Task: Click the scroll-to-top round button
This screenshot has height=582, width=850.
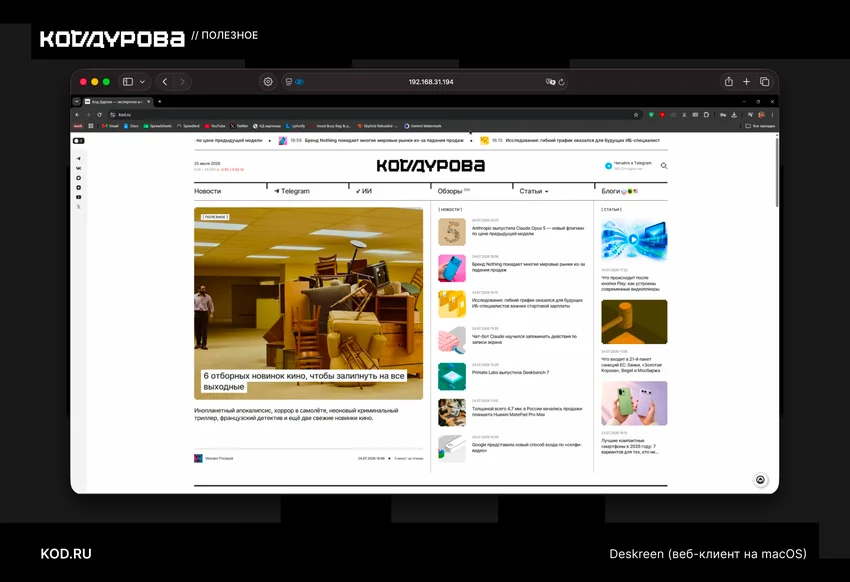Action: point(761,480)
